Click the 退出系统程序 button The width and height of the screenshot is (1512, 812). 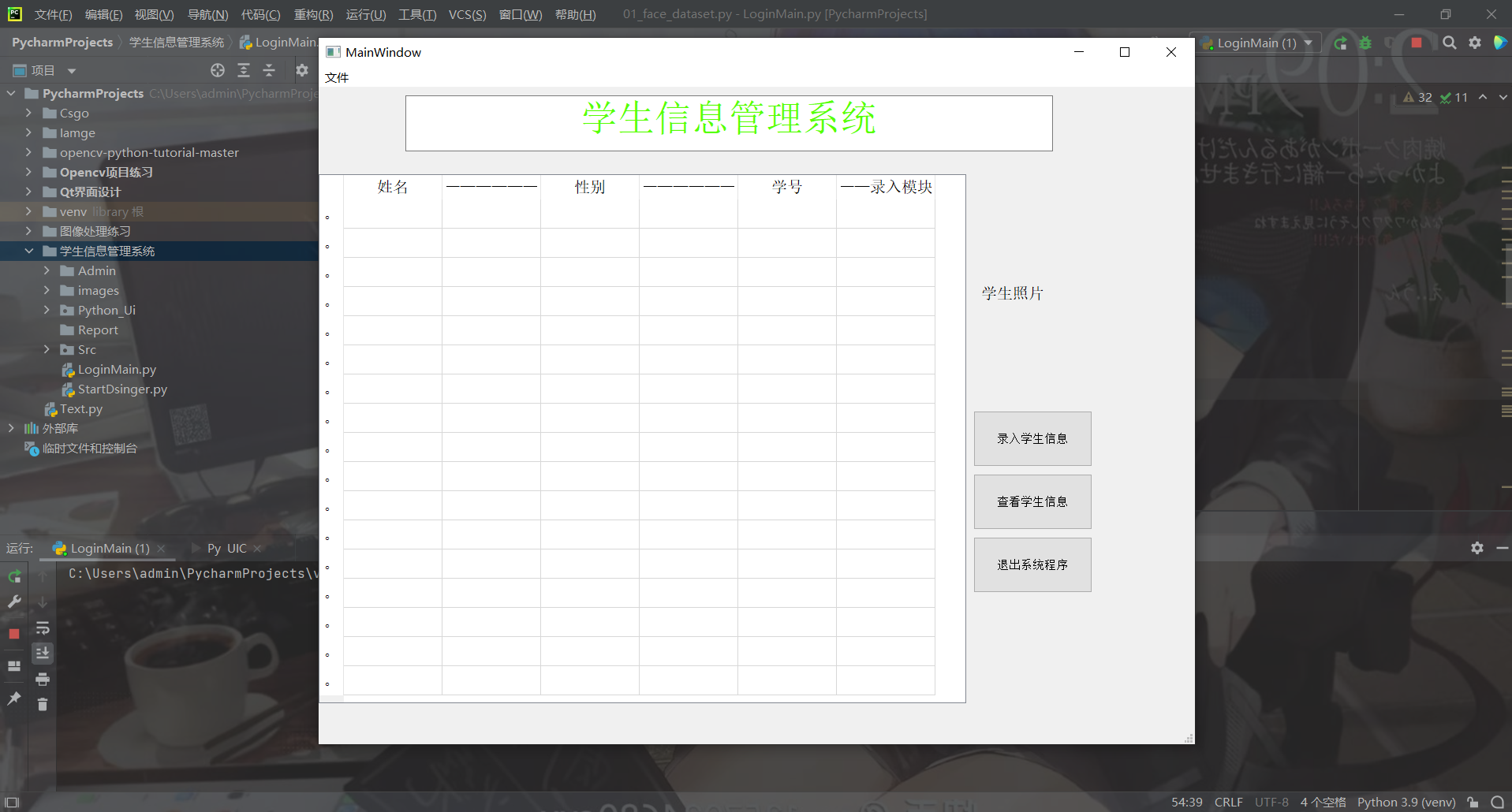pyautogui.click(x=1032, y=564)
